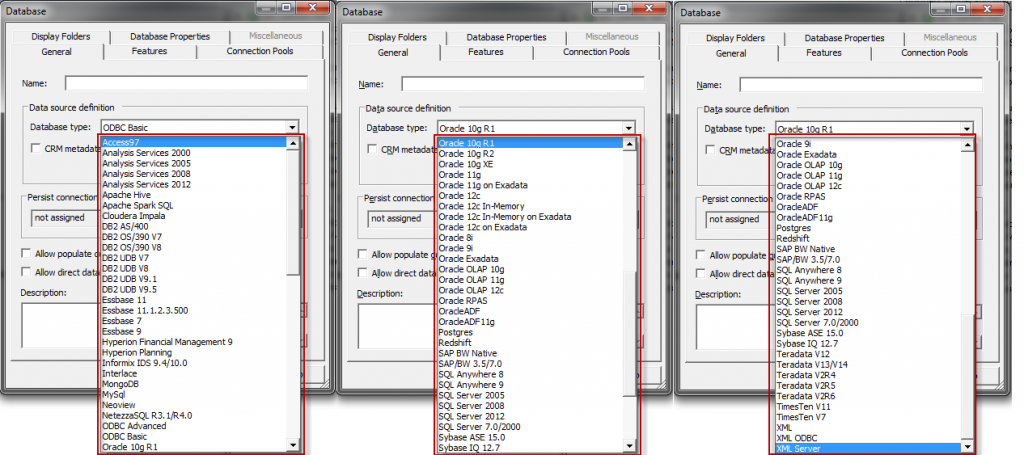Select Access97 in the left window's list

[x=194, y=142]
